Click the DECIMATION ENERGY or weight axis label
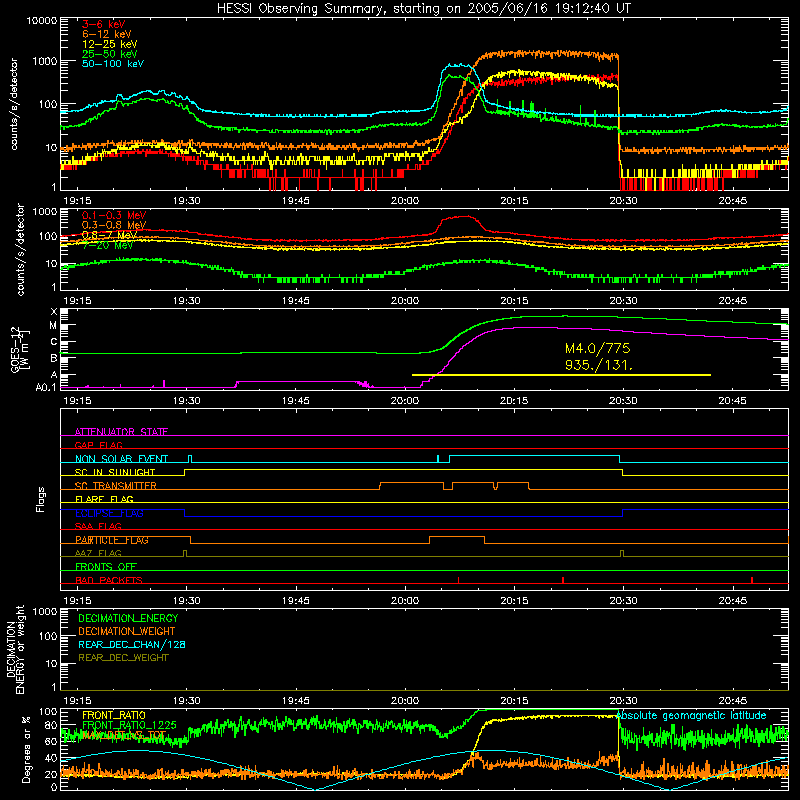Image resolution: width=800 pixels, height=800 pixels. [x=15, y=649]
